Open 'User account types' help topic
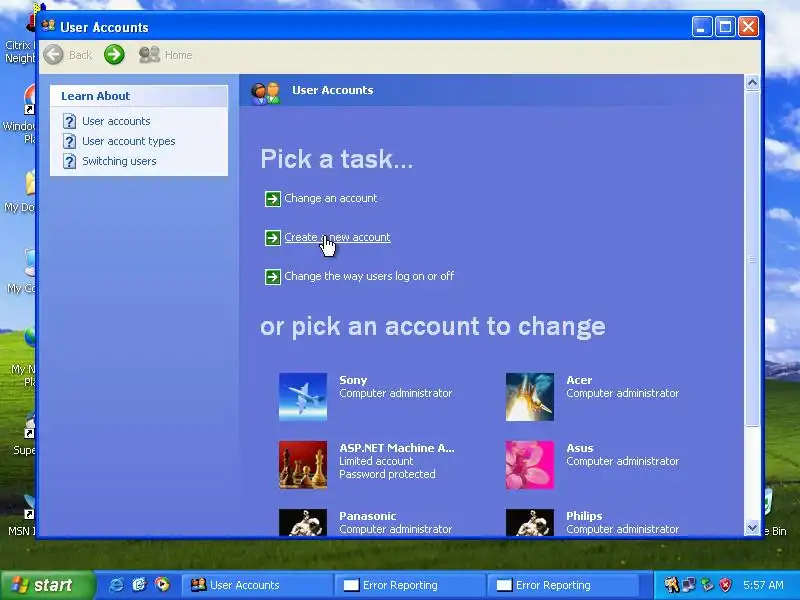Viewport: 800px width, 600px height. (x=129, y=141)
